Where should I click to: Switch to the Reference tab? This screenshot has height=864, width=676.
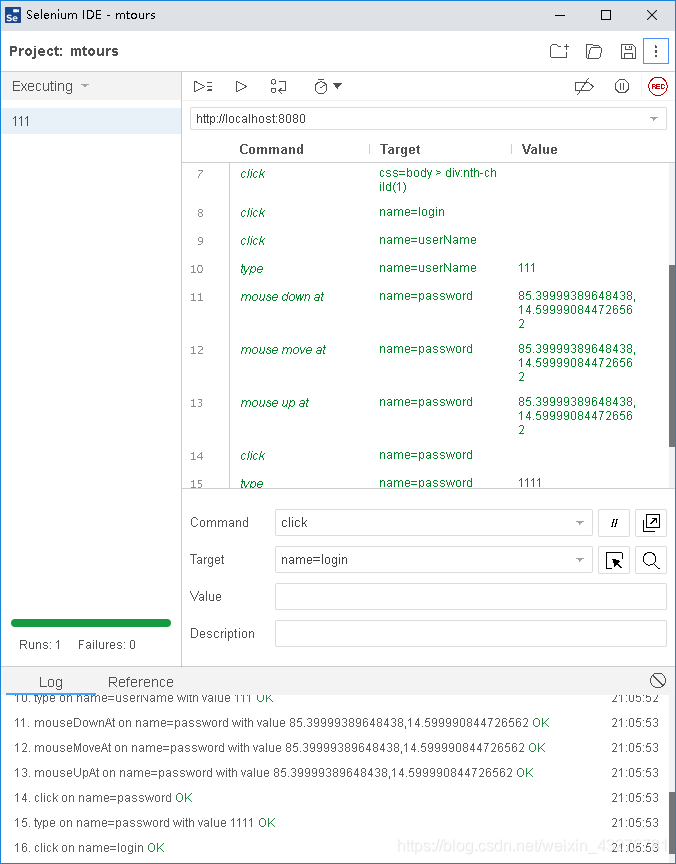140,682
